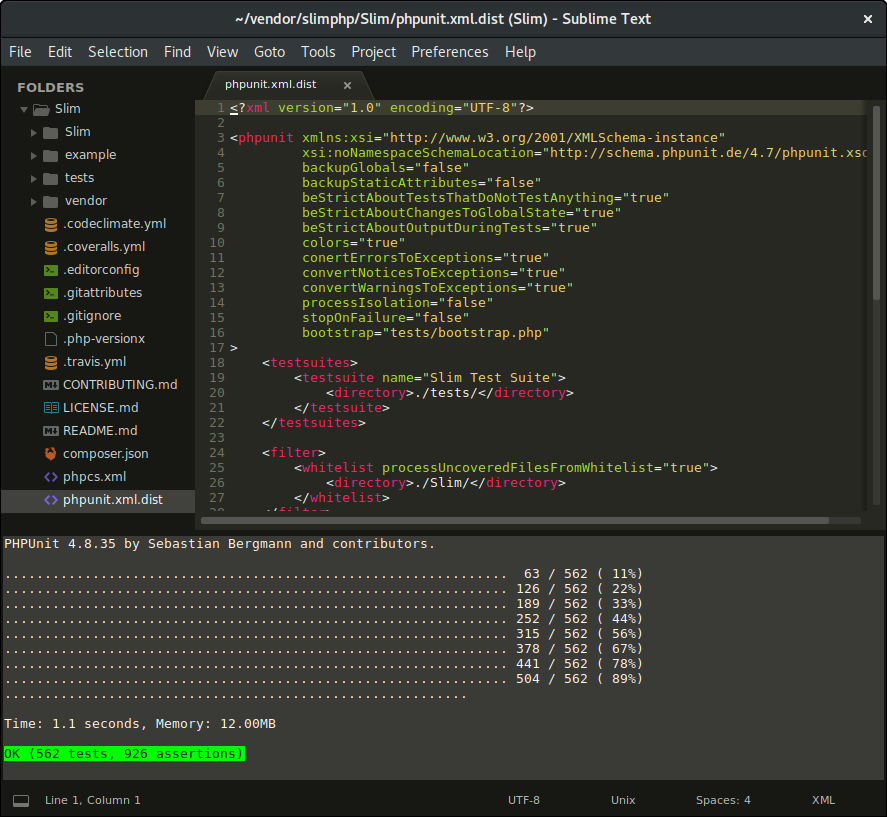Viewport: 887px width, 817px height.
Task: Click the tests folder icon
Action: coord(51,179)
